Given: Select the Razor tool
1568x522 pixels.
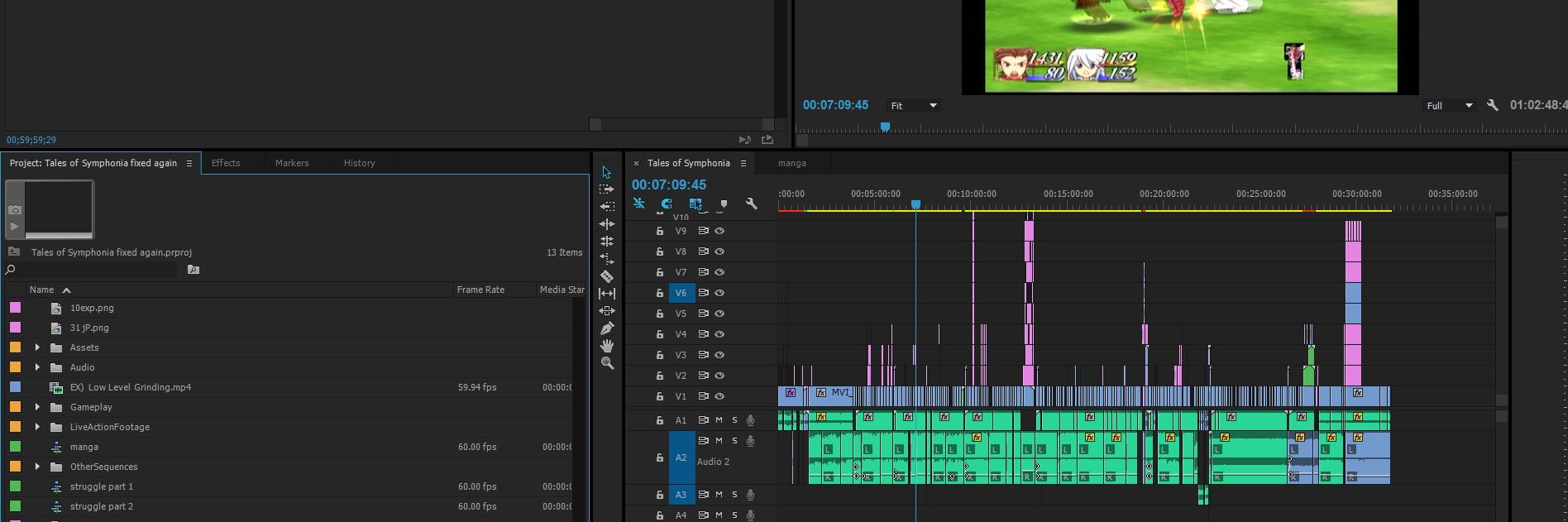Looking at the screenshot, I should [x=606, y=276].
